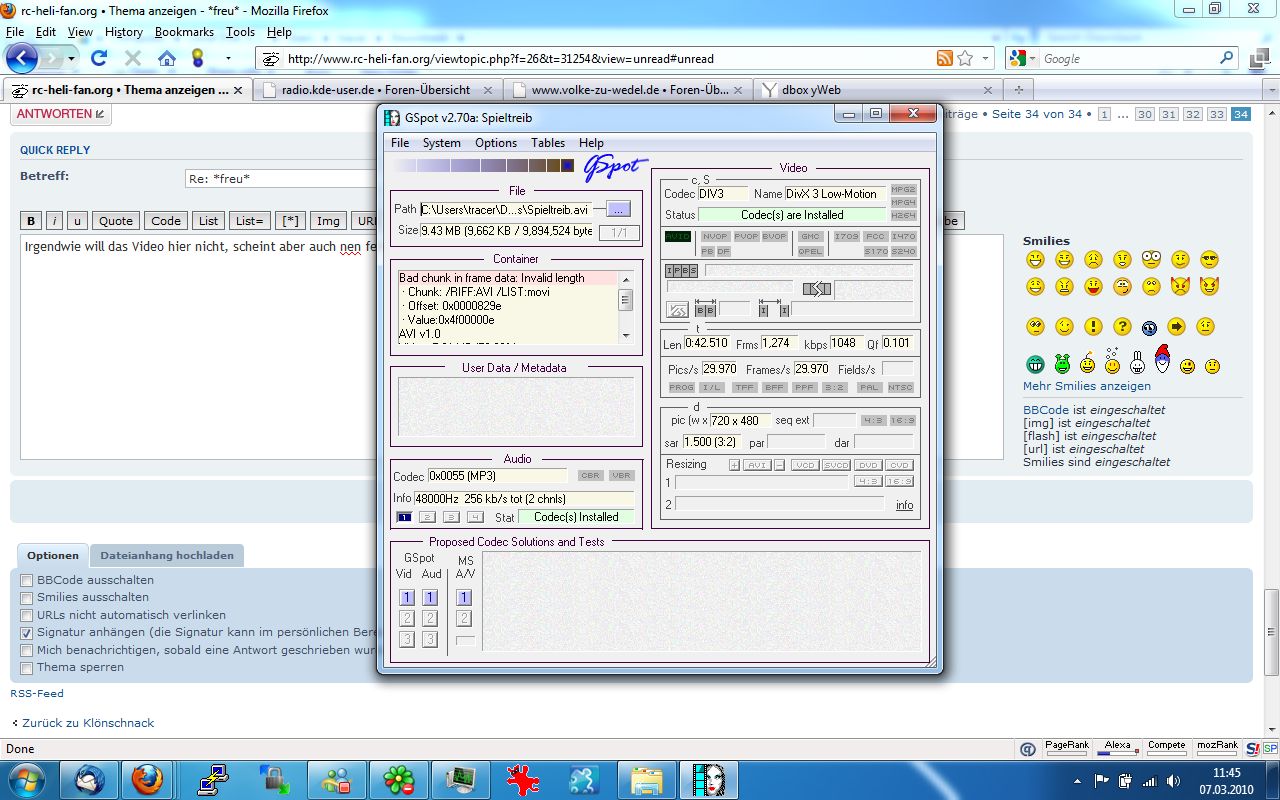Click the RSS-Feed link
Screen dimensions: 1280x800
(x=37, y=693)
